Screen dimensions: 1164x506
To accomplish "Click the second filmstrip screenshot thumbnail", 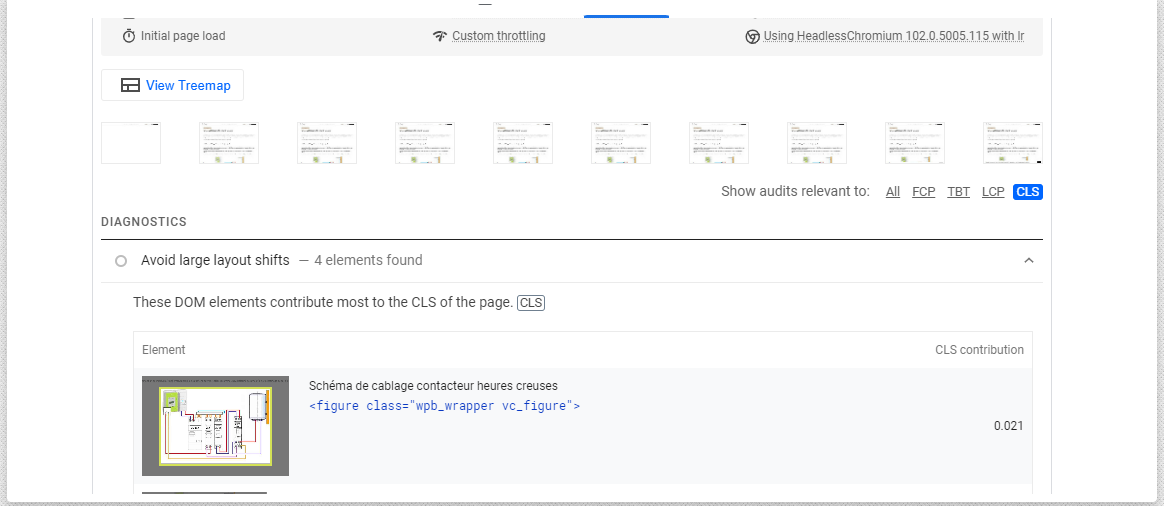I will (229, 143).
